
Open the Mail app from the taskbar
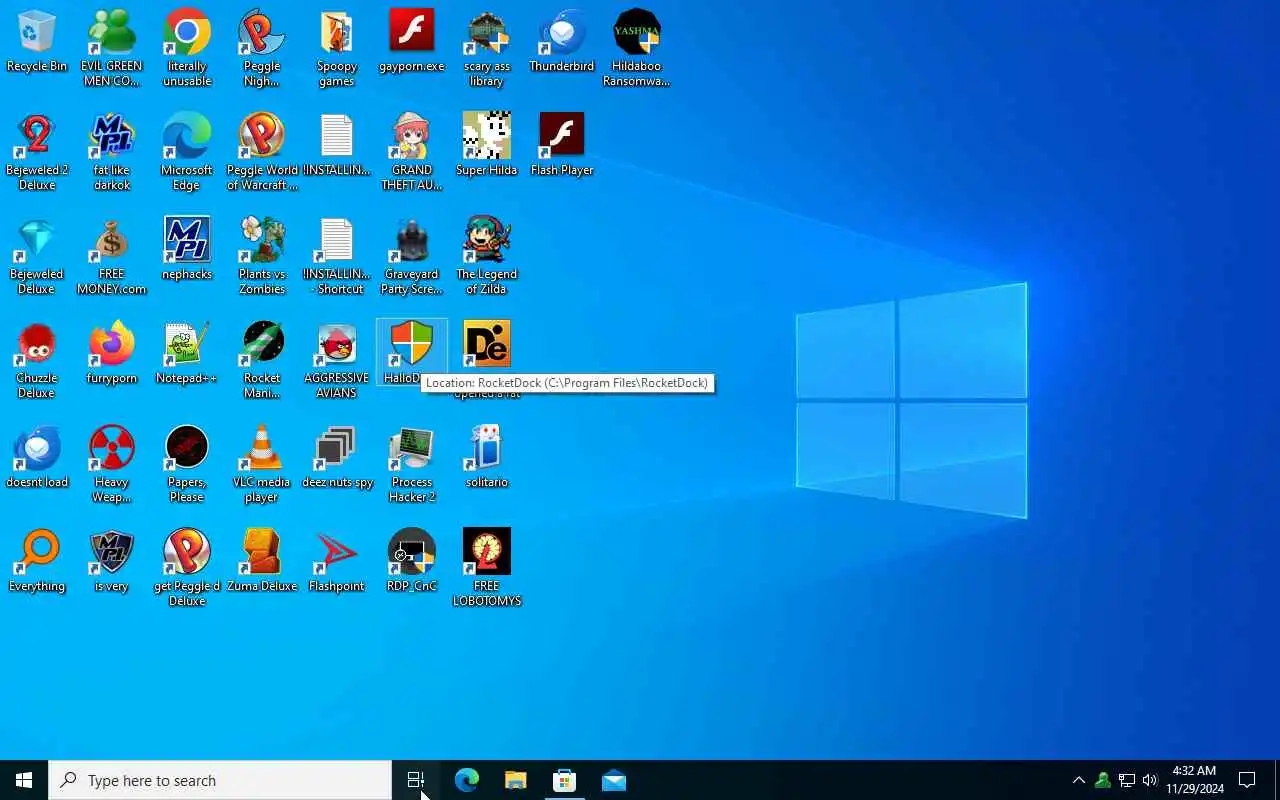tap(613, 780)
